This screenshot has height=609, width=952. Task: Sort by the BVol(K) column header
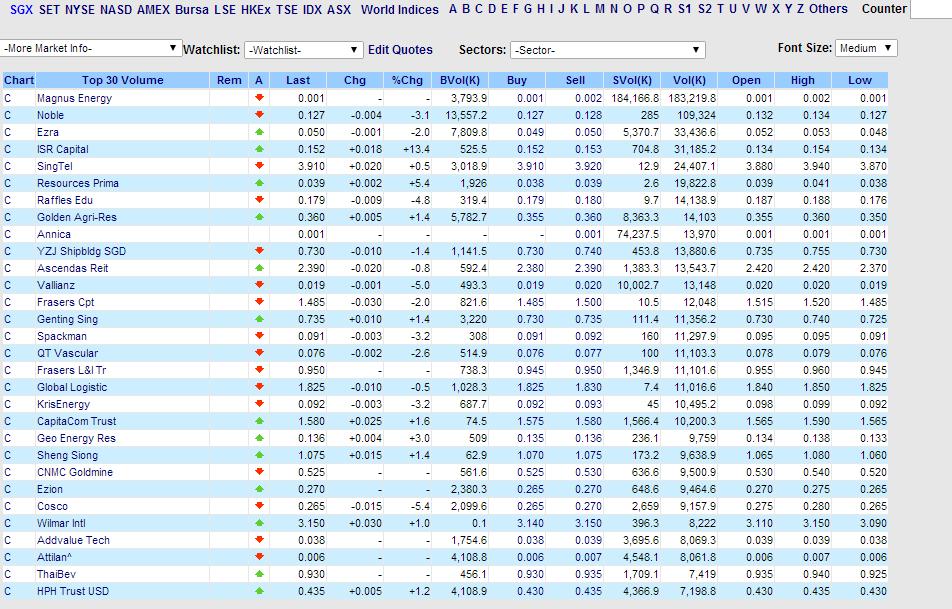point(460,80)
